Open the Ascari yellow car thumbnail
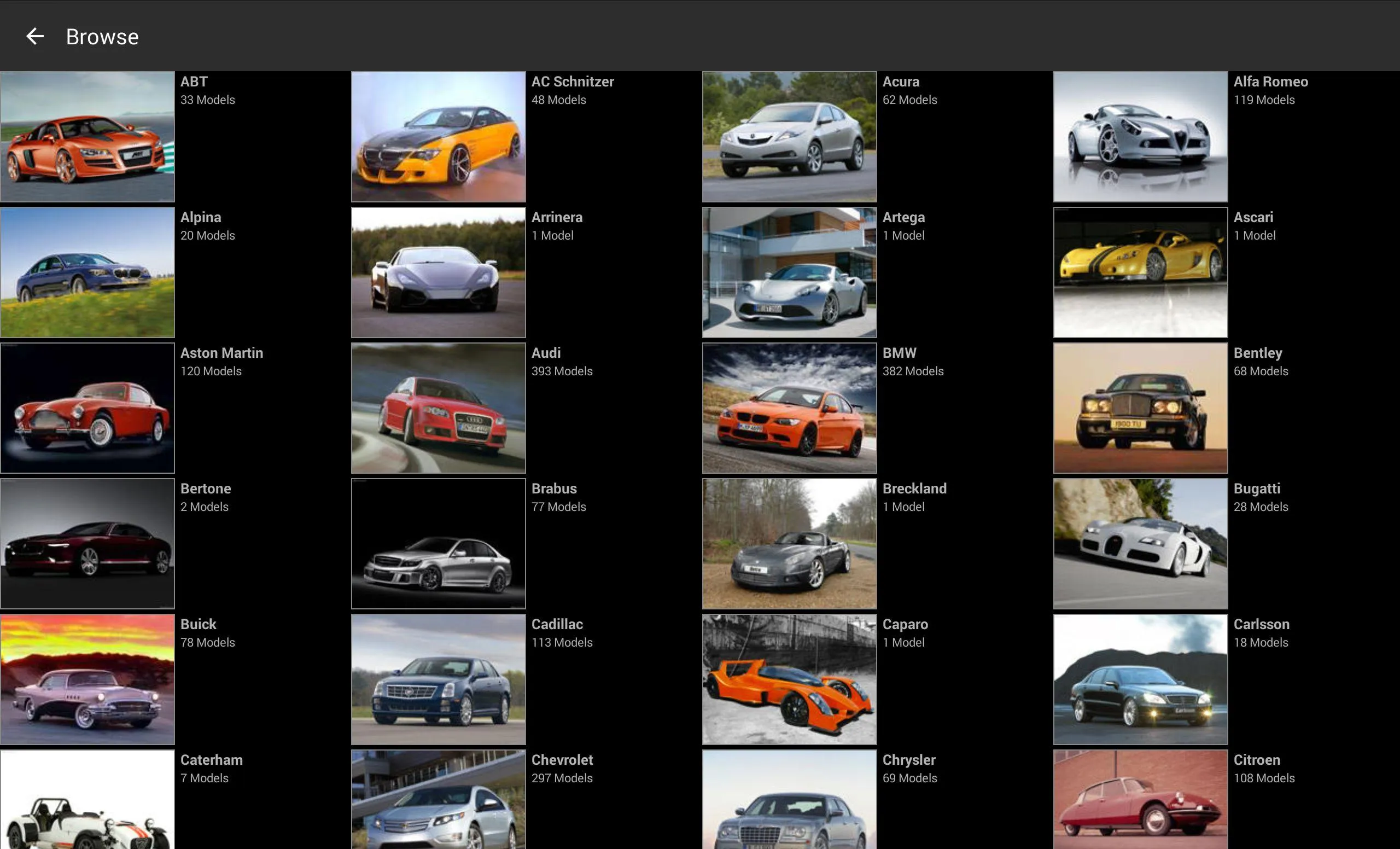Viewport: 1400px width, 849px height. [1141, 272]
